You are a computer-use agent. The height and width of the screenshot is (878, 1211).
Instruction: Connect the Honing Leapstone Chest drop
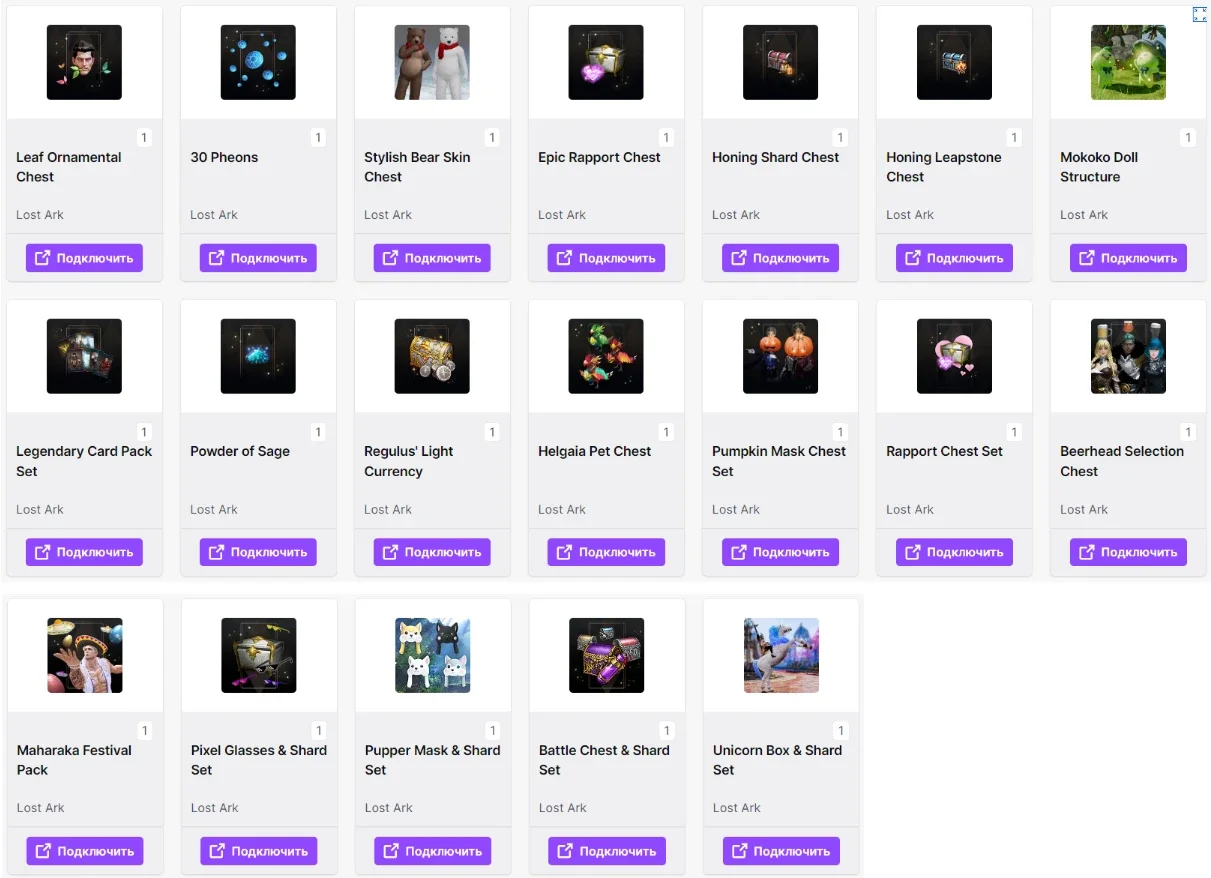click(954, 258)
